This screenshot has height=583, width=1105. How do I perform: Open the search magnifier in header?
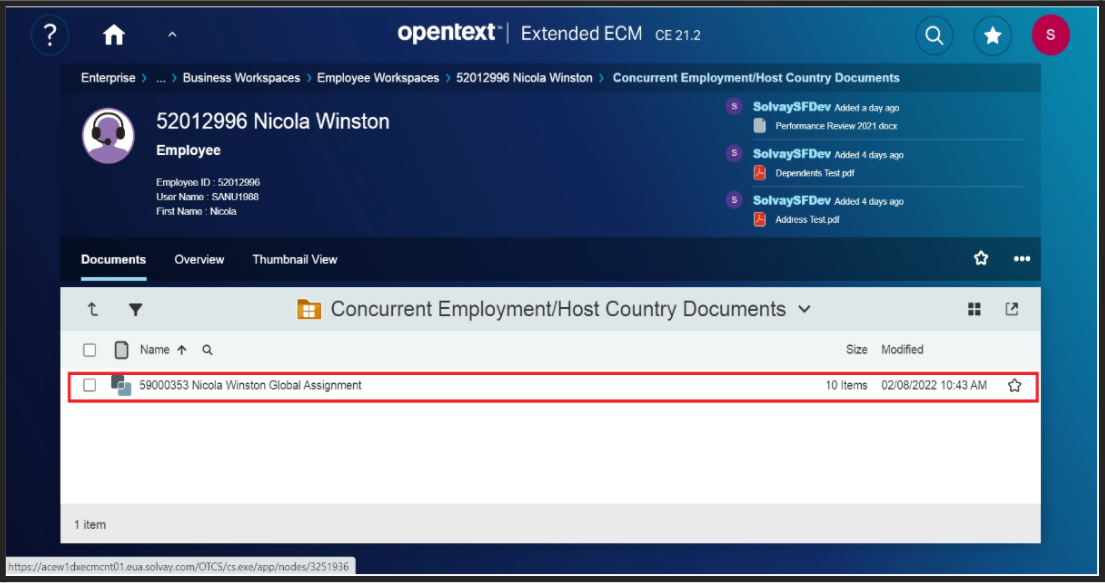(x=933, y=36)
